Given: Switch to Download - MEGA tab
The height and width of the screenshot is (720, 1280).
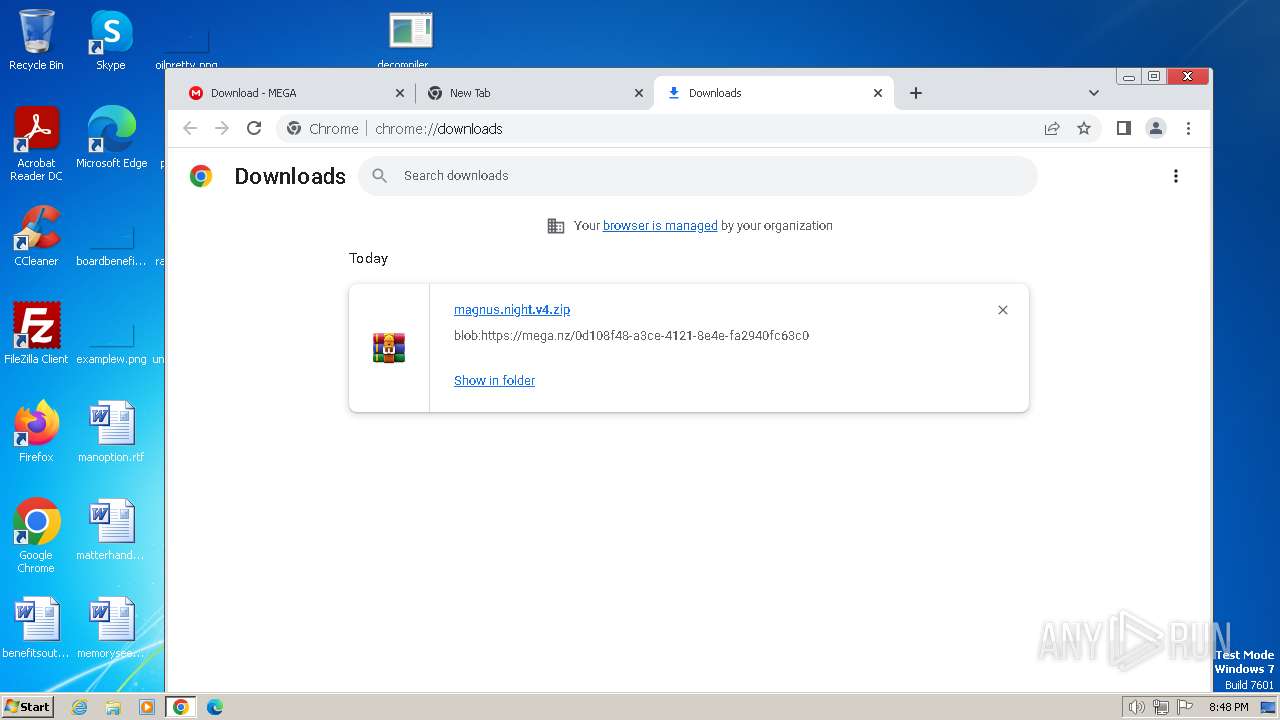Looking at the screenshot, I should (290, 93).
